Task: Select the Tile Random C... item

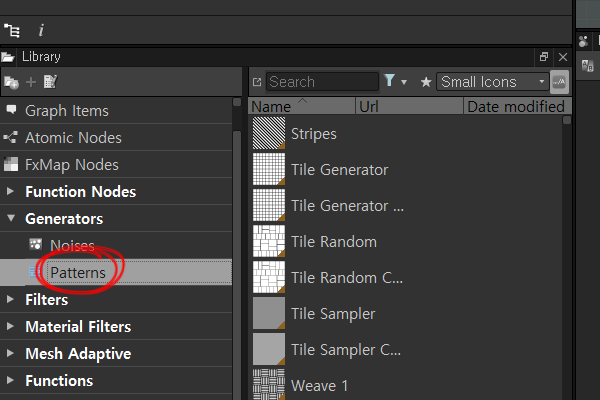Action: 347,278
